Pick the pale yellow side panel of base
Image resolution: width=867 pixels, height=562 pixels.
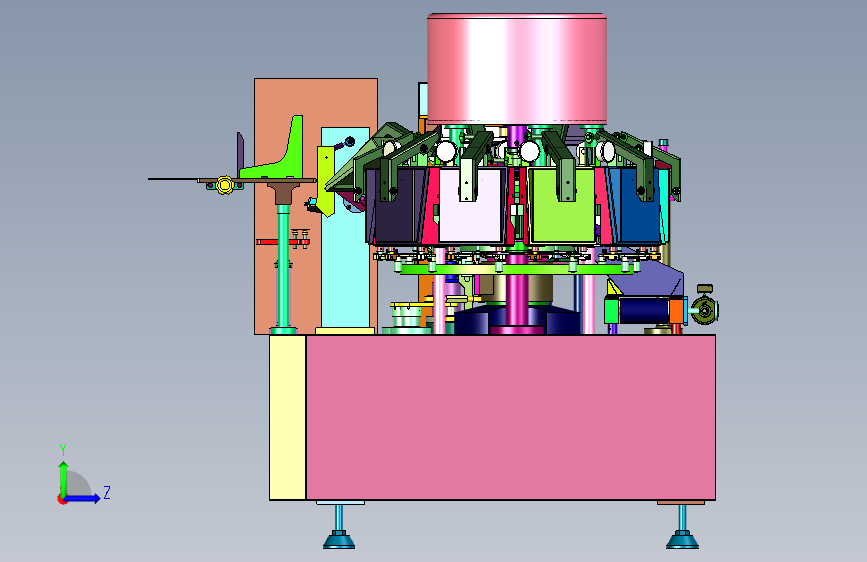(x=288, y=418)
